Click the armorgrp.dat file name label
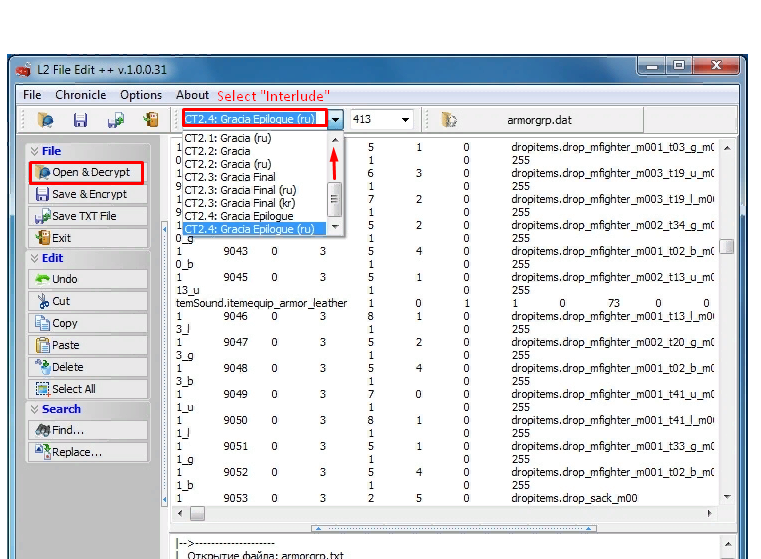 click(x=539, y=120)
